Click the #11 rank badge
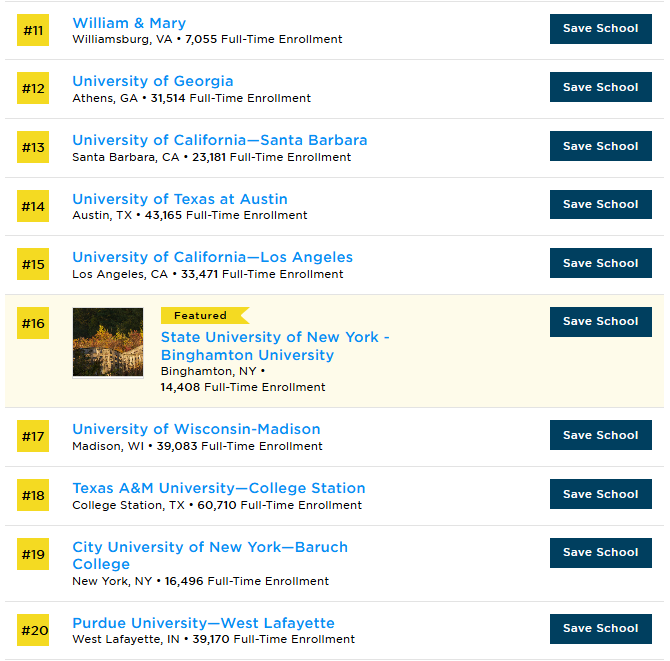This screenshot has width=670, height=661. (x=33, y=30)
